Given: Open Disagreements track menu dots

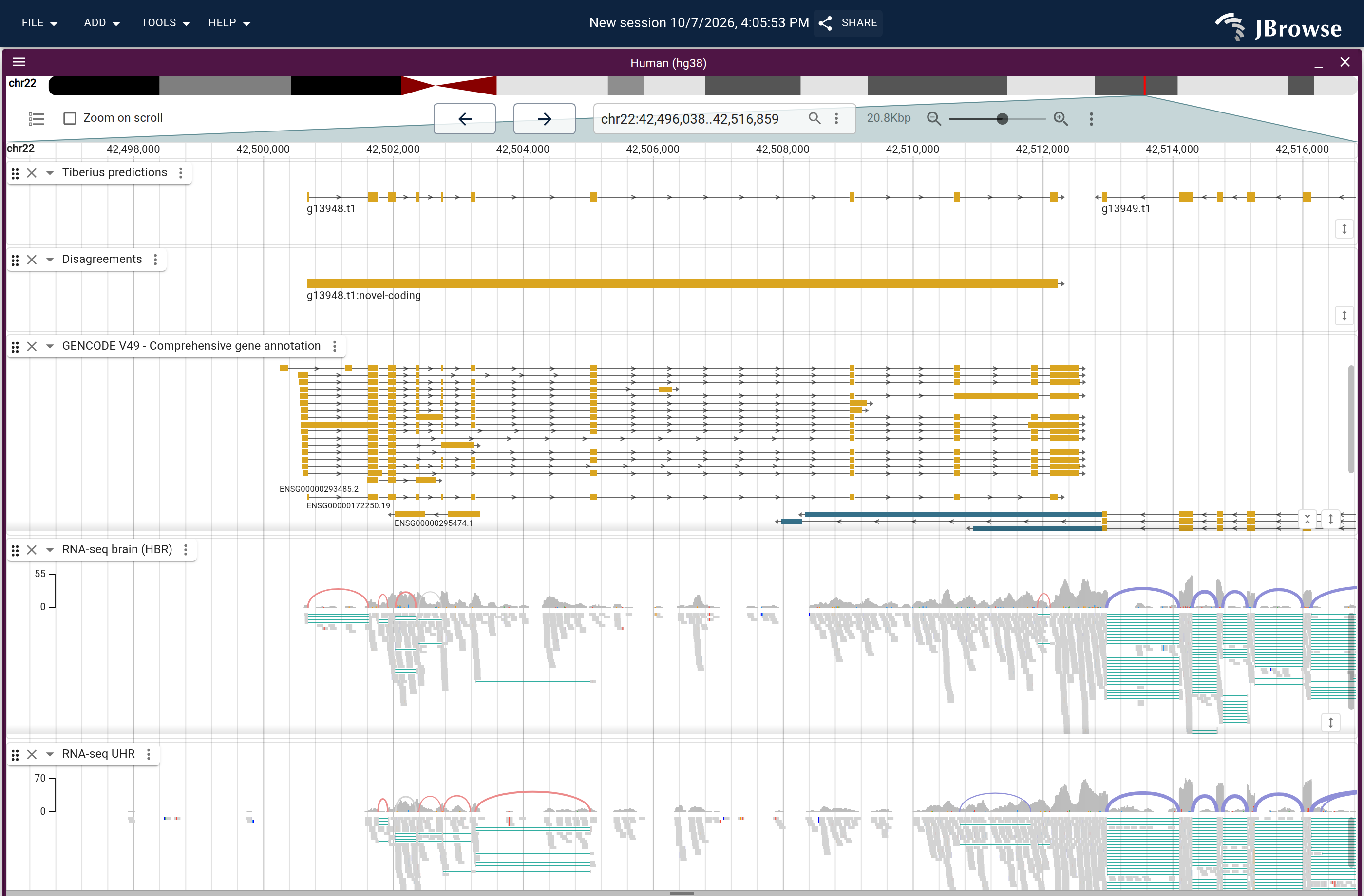Looking at the screenshot, I should click(156, 260).
